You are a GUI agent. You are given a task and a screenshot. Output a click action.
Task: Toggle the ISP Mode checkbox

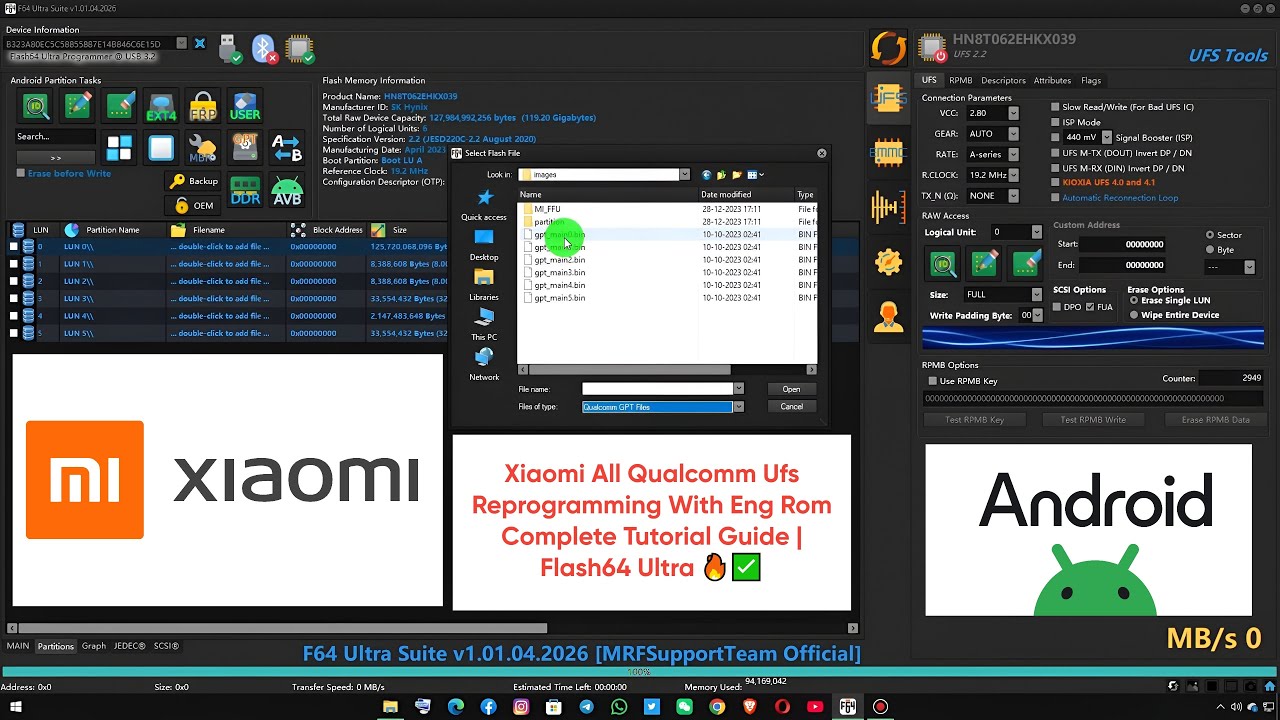point(1055,122)
